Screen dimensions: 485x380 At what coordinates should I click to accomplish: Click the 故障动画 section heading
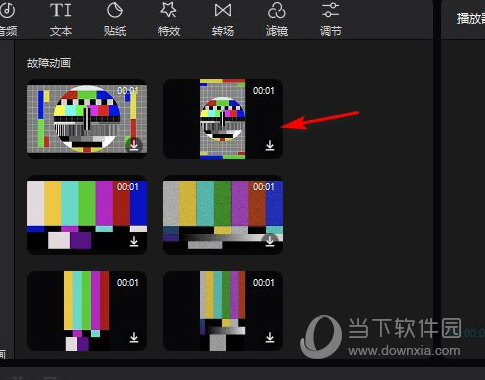pos(49,63)
